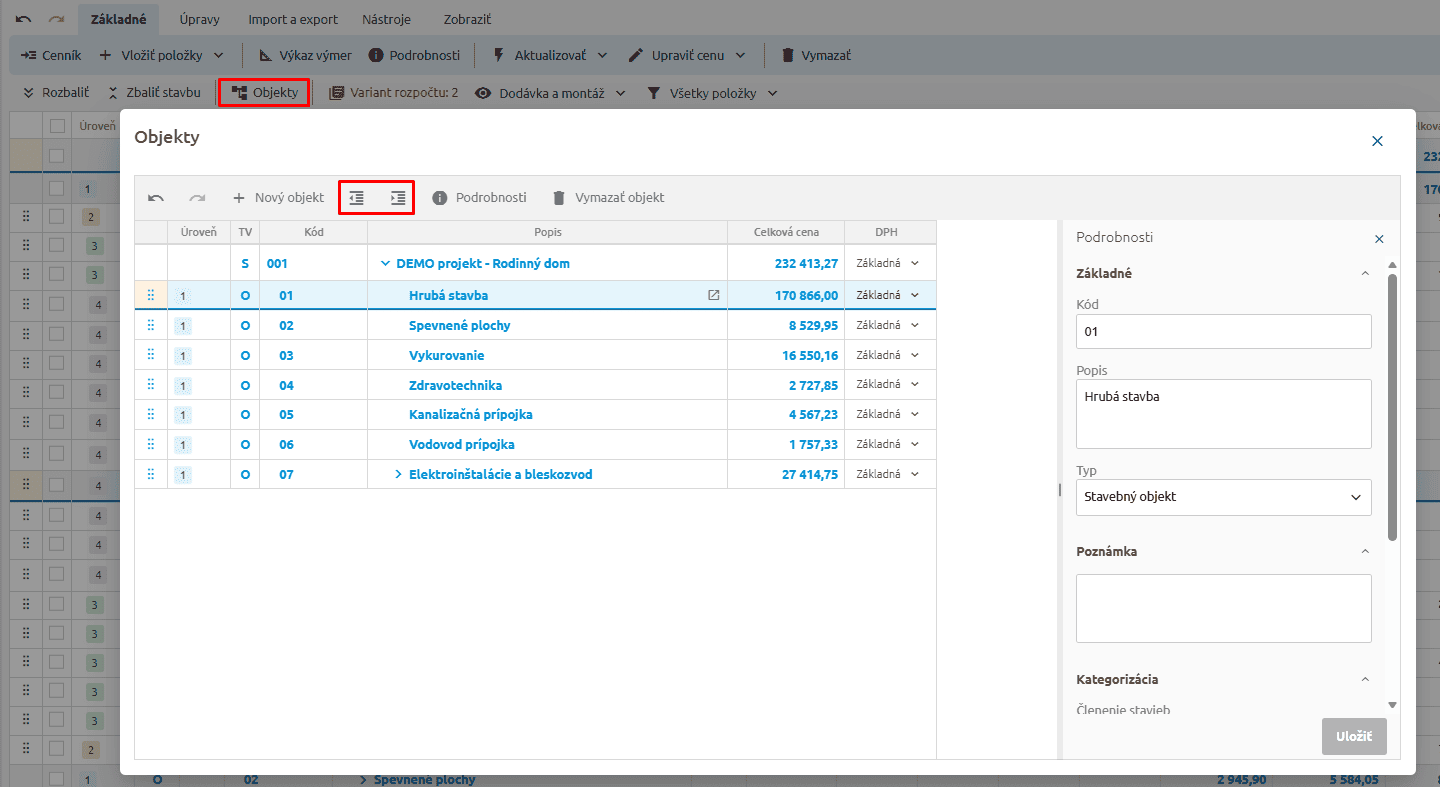Edit the Popis text area with Hrubá stavba
This screenshot has height=787, width=1440.
(1223, 414)
